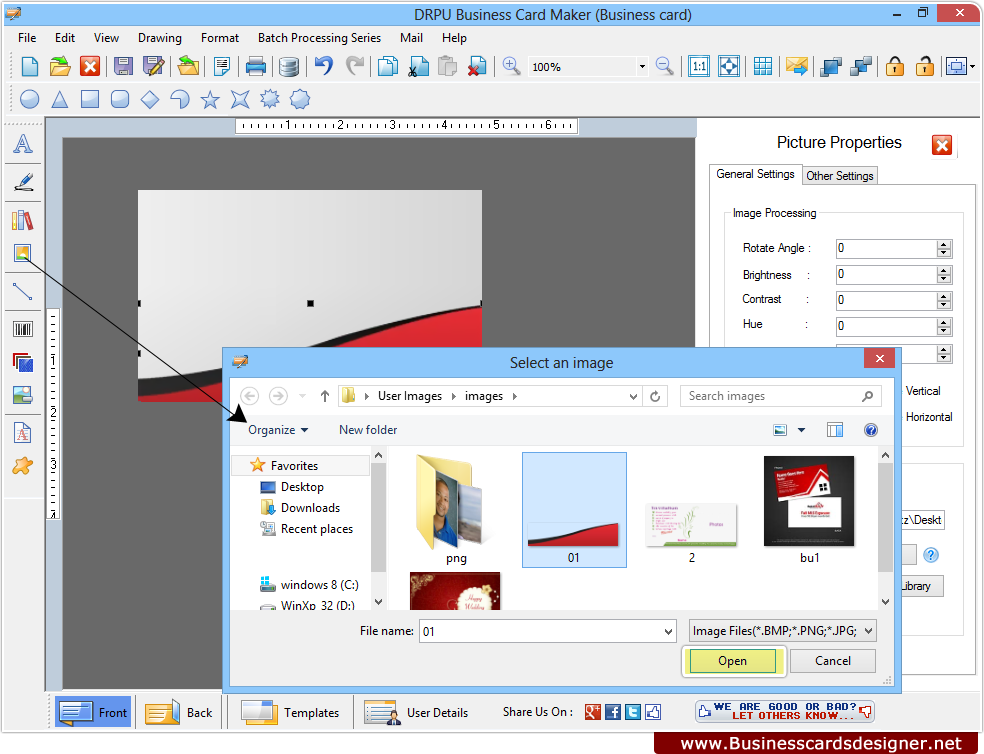Click the lock icon in toolbar
This screenshot has height=754, width=984.
click(x=895, y=67)
